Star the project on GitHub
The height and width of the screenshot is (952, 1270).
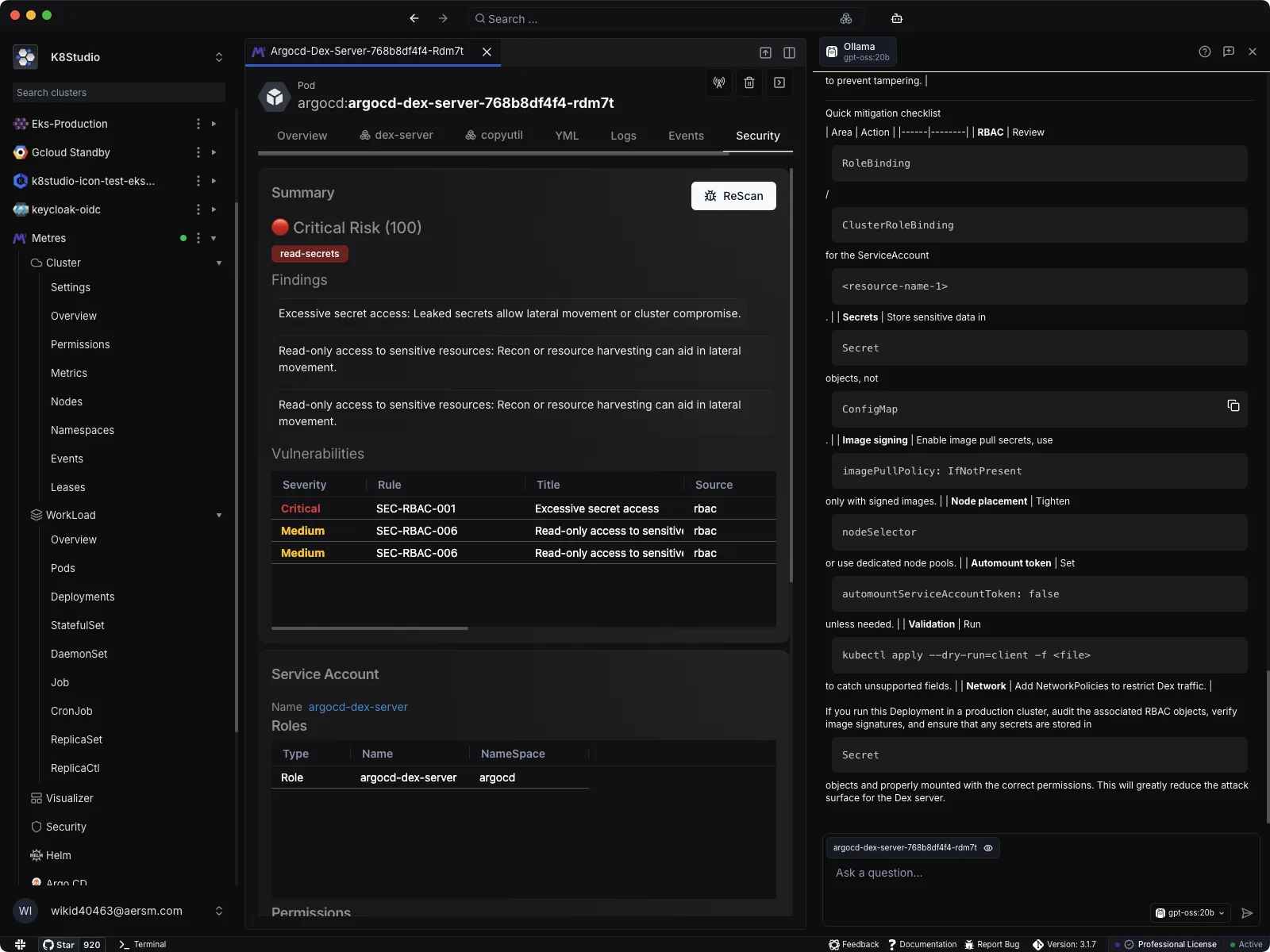59,944
